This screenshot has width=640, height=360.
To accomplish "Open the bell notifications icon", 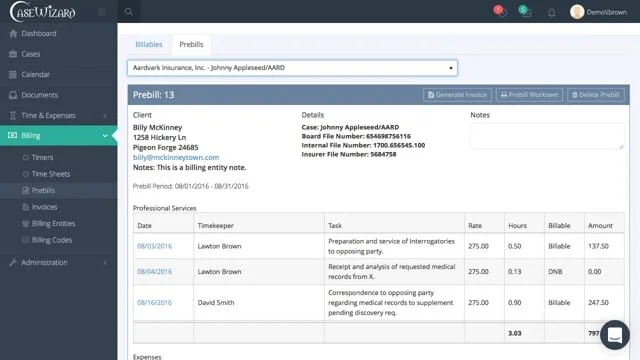I will pos(551,12).
